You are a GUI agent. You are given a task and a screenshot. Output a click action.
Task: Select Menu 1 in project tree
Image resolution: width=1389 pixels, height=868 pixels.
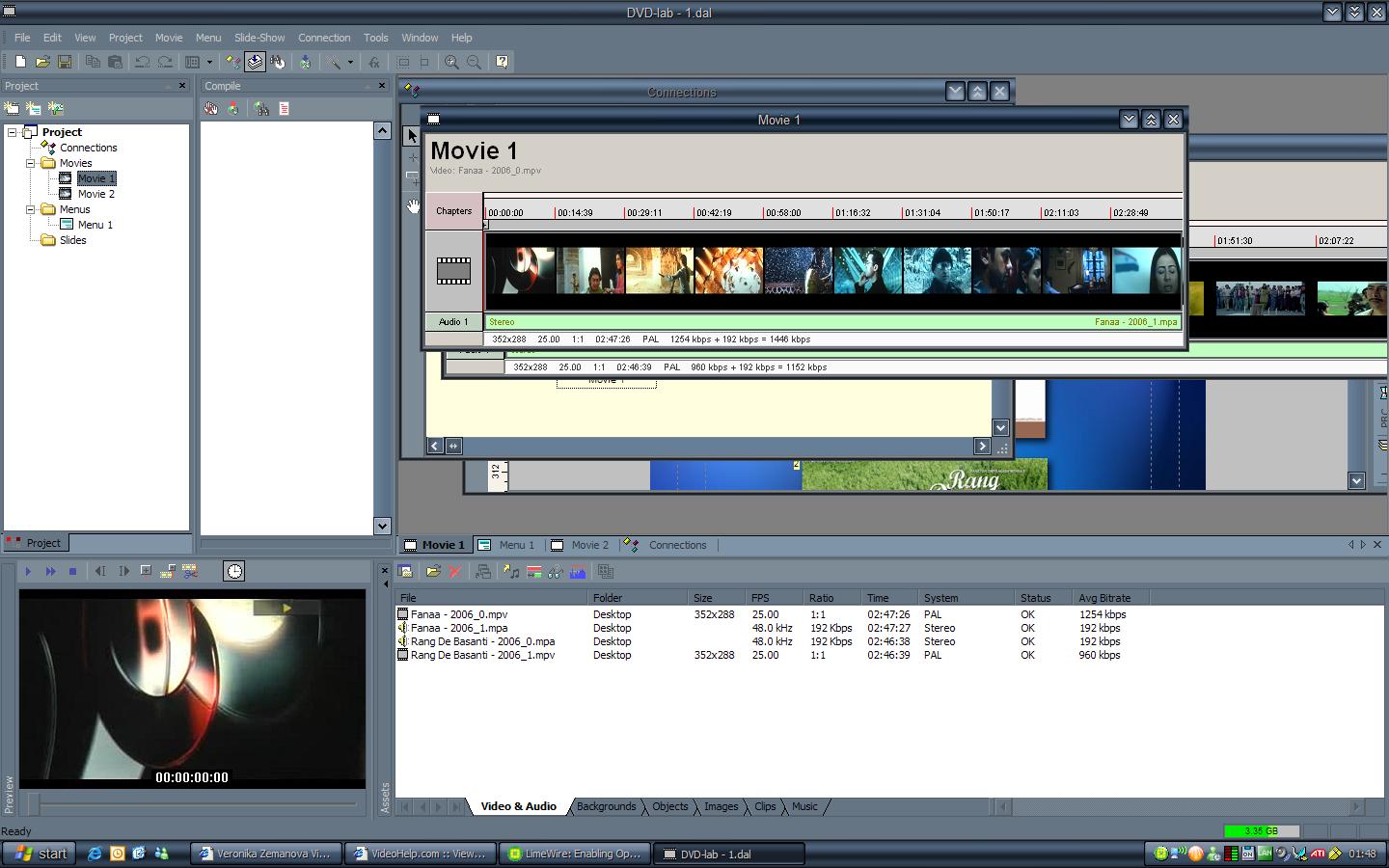pos(95,225)
